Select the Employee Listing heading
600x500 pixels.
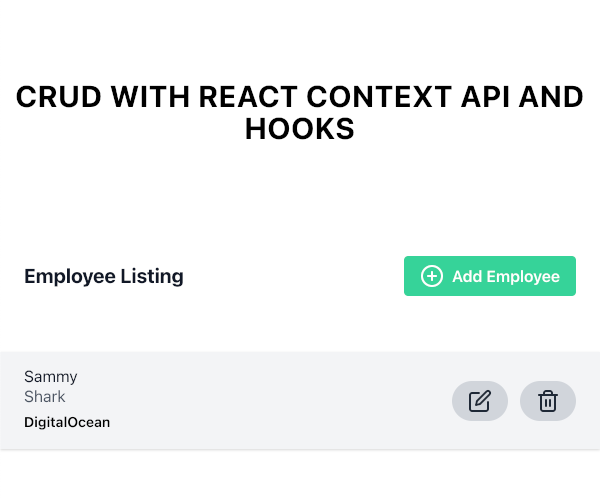coord(104,276)
